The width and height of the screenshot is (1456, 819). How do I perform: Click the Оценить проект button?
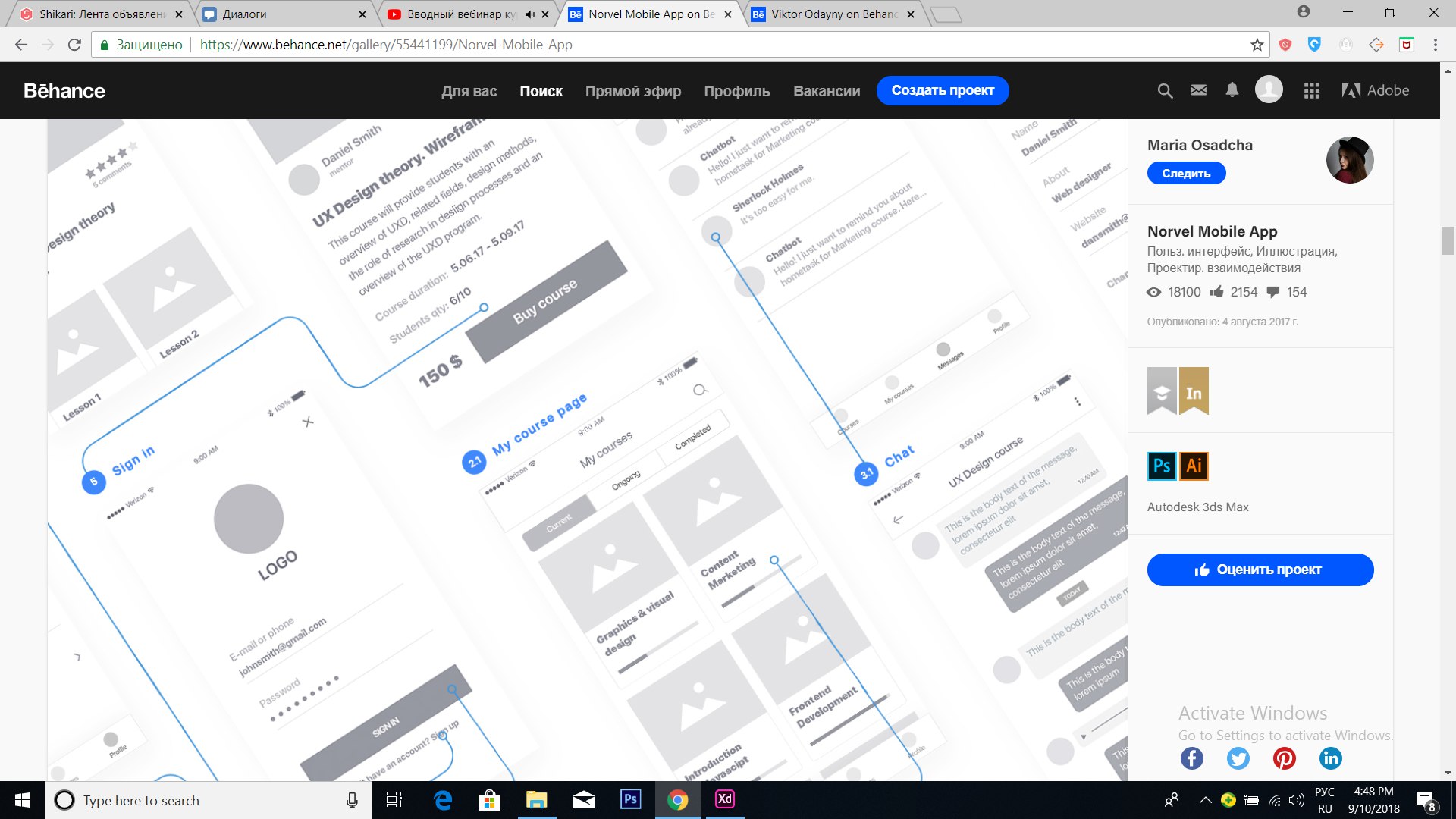(x=1260, y=570)
